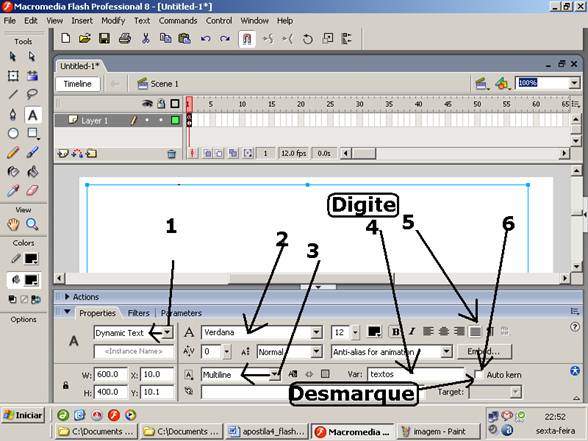The image size is (588, 441).
Task: Open the font size 12 dropdown
Action: 355,332
